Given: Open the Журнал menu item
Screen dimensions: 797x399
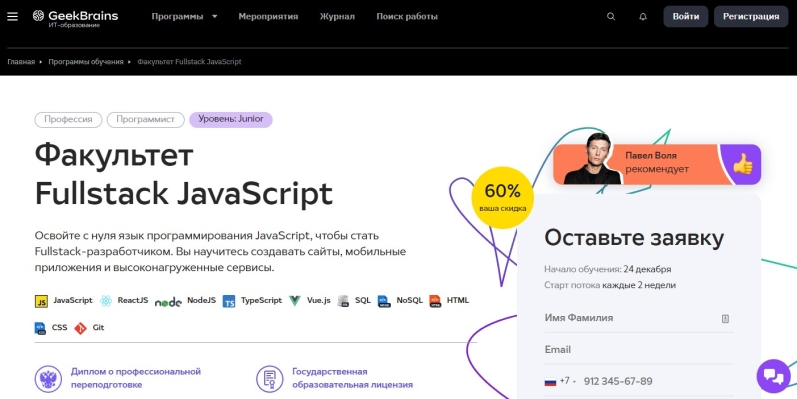Looking at the screenshot, I should coord(337,16).
